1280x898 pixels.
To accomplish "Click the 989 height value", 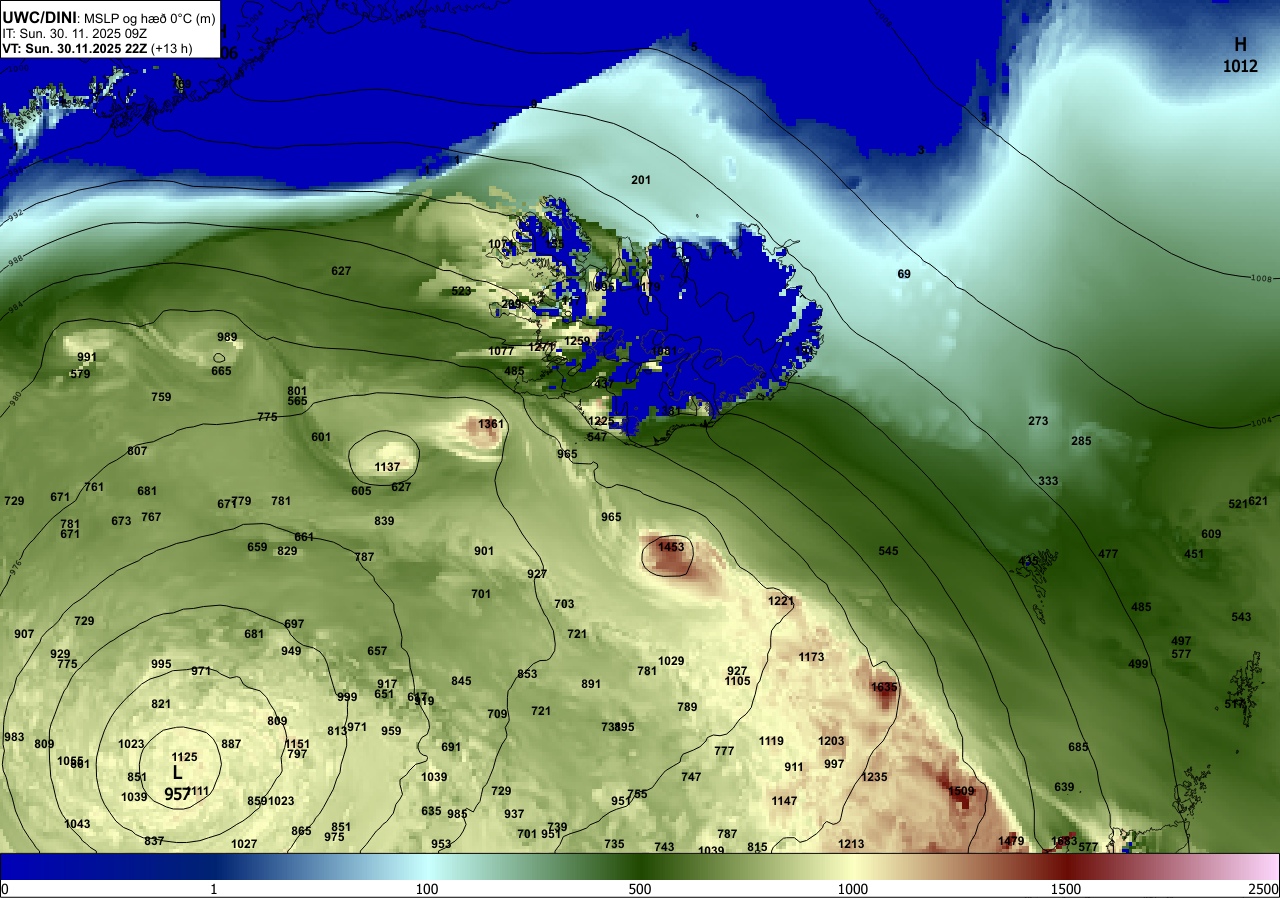I will [x=227, y=337].
